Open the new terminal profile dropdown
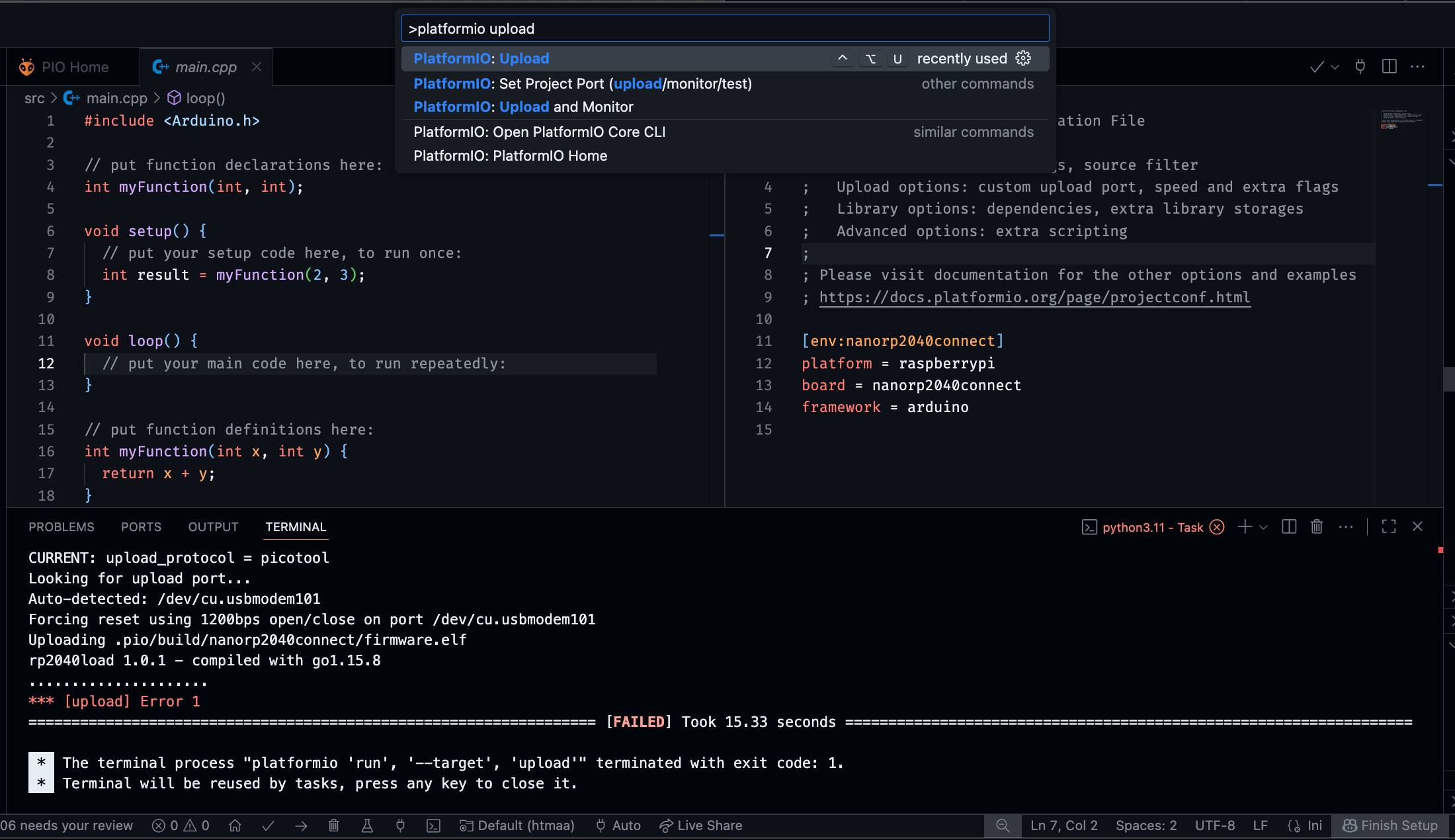 pos(1264,527)
